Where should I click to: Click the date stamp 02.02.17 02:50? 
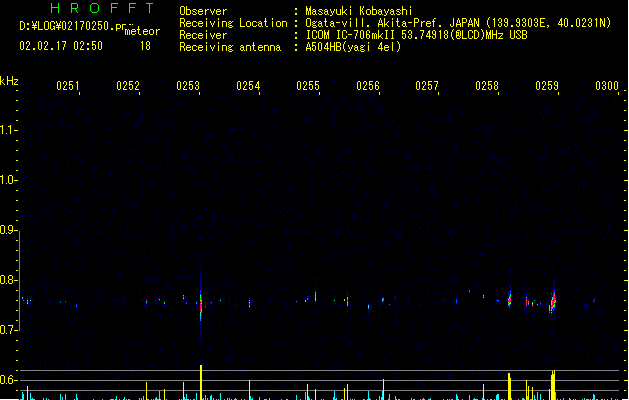[61, 46]
